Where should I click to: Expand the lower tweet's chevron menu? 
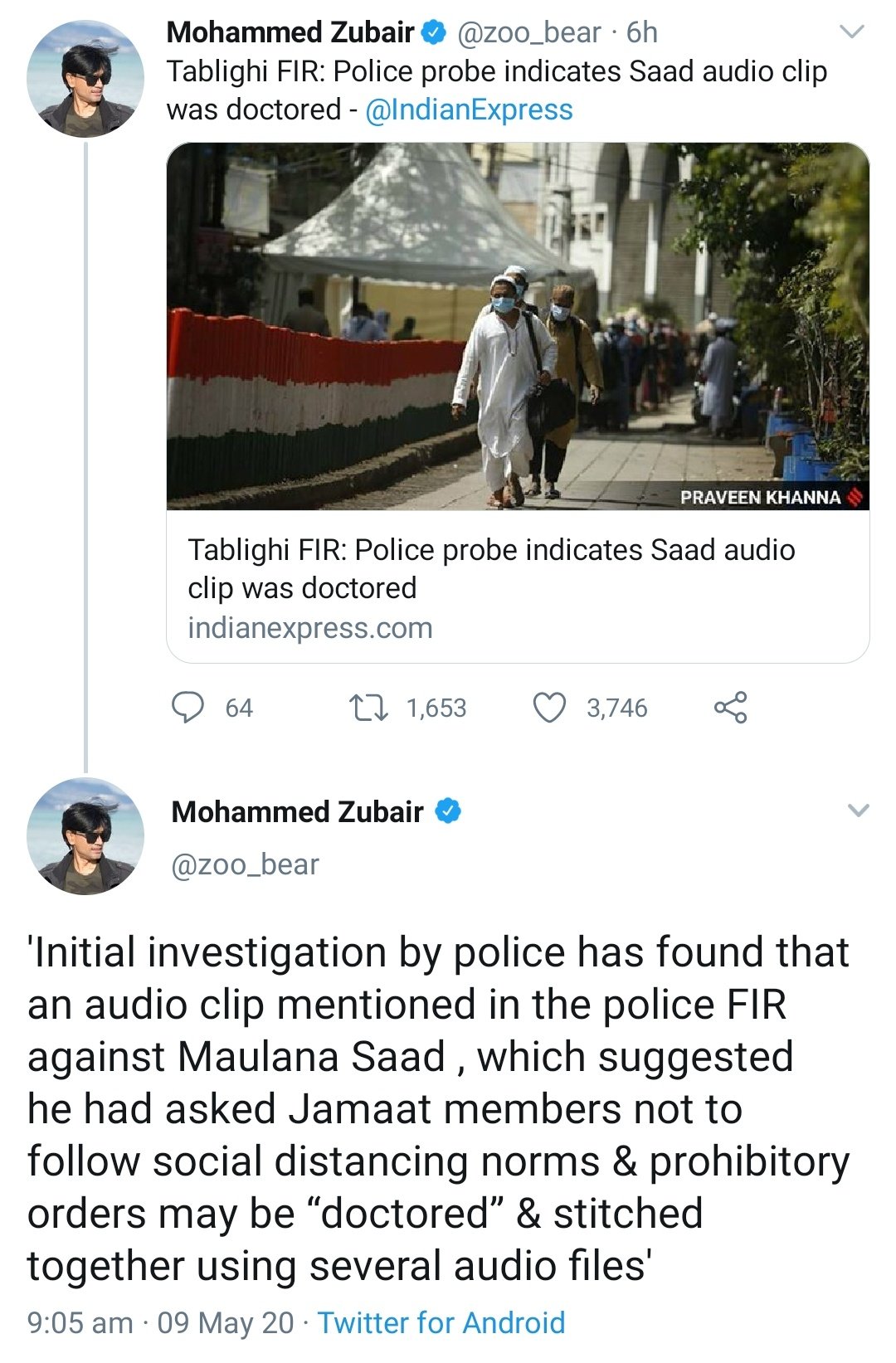[859, 810]
